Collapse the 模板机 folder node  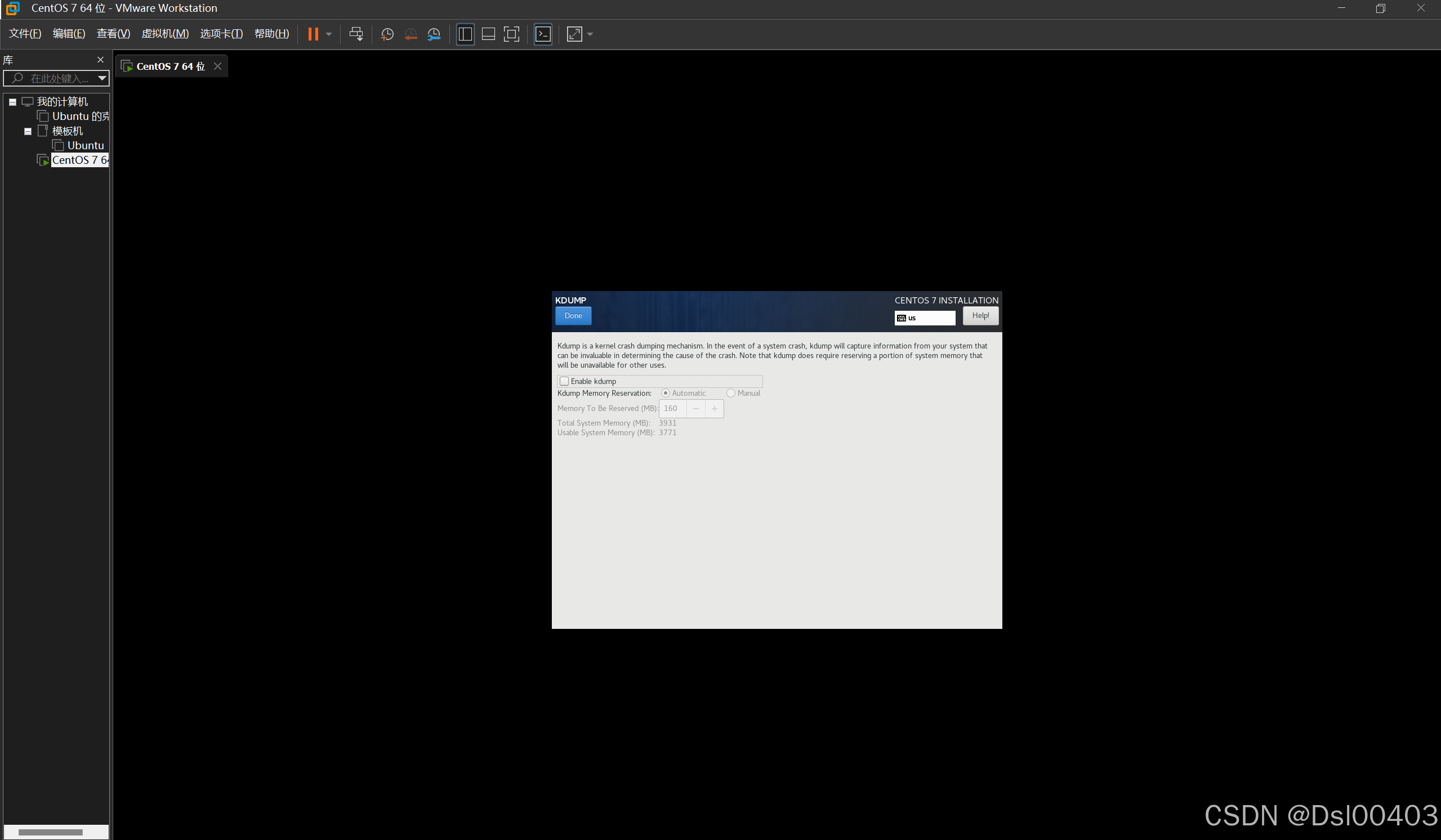pyautogui.click(x=28, y=132)
